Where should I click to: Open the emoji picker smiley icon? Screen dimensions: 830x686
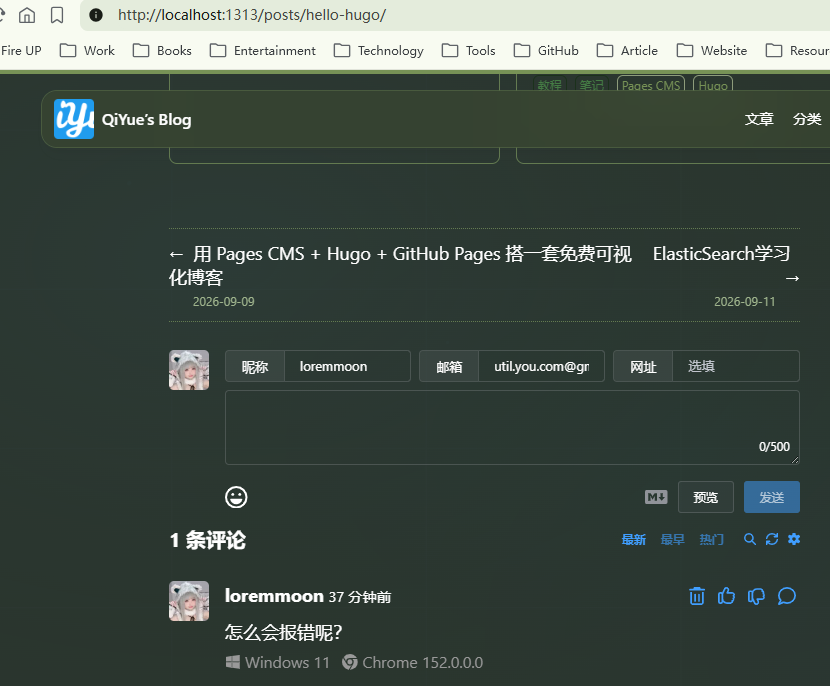pyautogui.click(x=236, y=497)
